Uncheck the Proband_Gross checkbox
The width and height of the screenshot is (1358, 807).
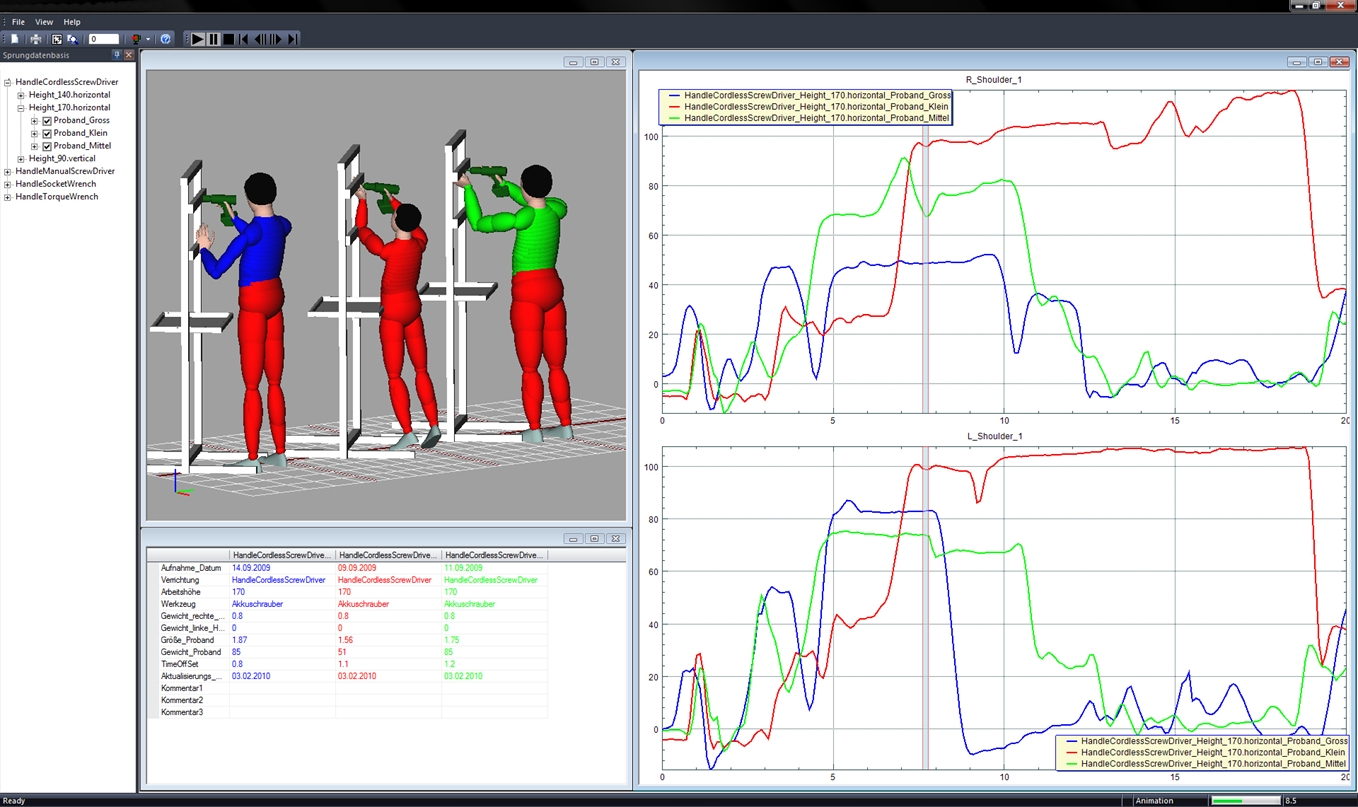tap(47, 120)
